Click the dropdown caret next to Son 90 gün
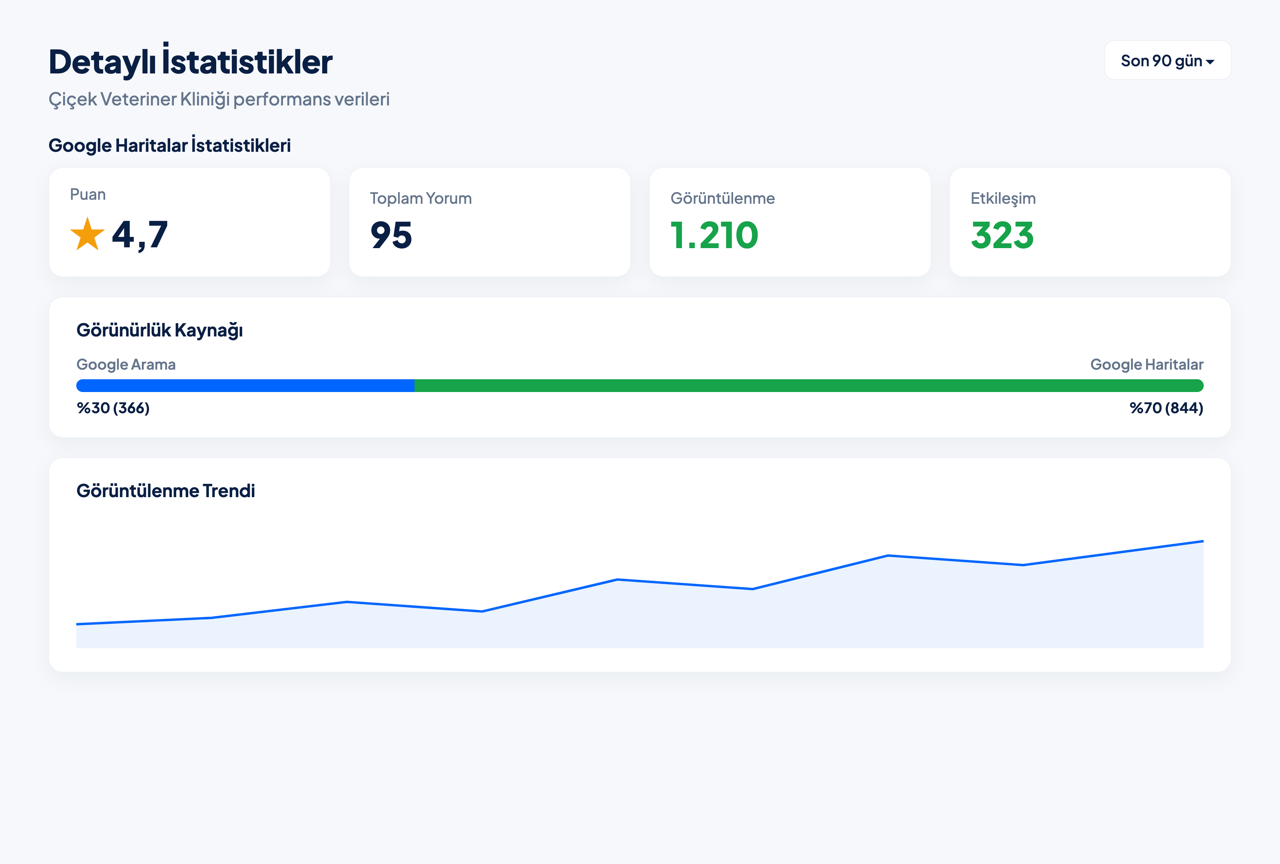Image resolution: width=1280 pixels, height=864 pixels. point(1210,62)
